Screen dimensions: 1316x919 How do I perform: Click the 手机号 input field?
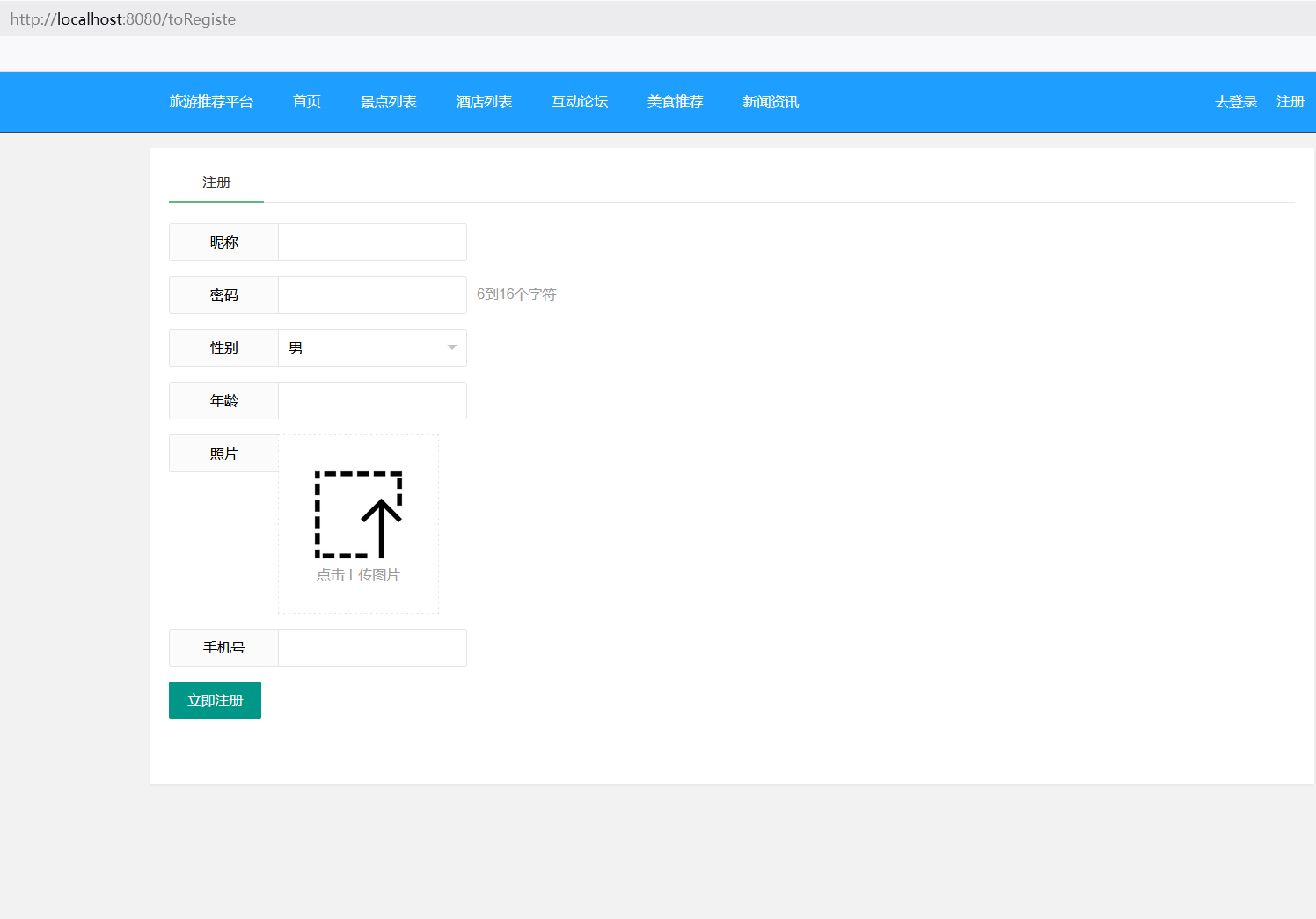(372, 648)
